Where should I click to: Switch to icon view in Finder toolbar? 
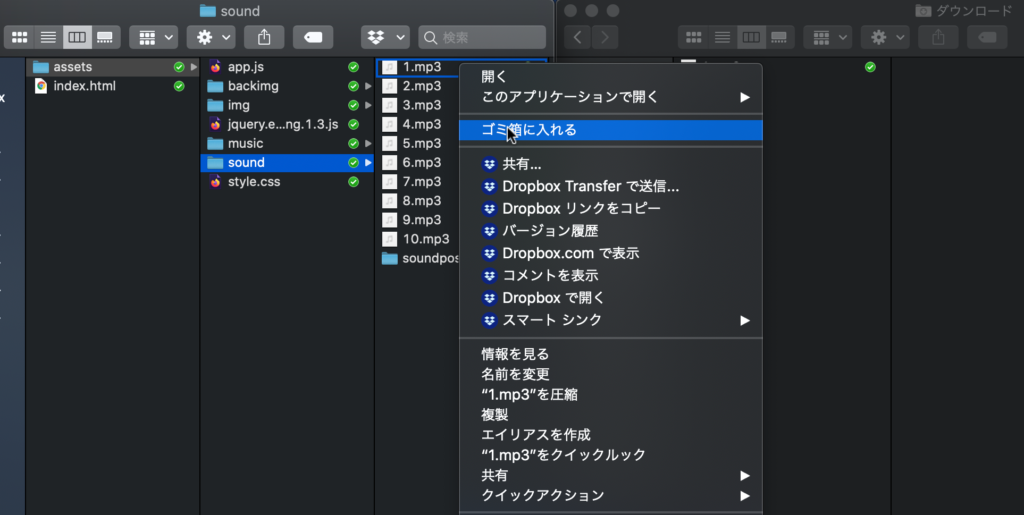point(20,38)
